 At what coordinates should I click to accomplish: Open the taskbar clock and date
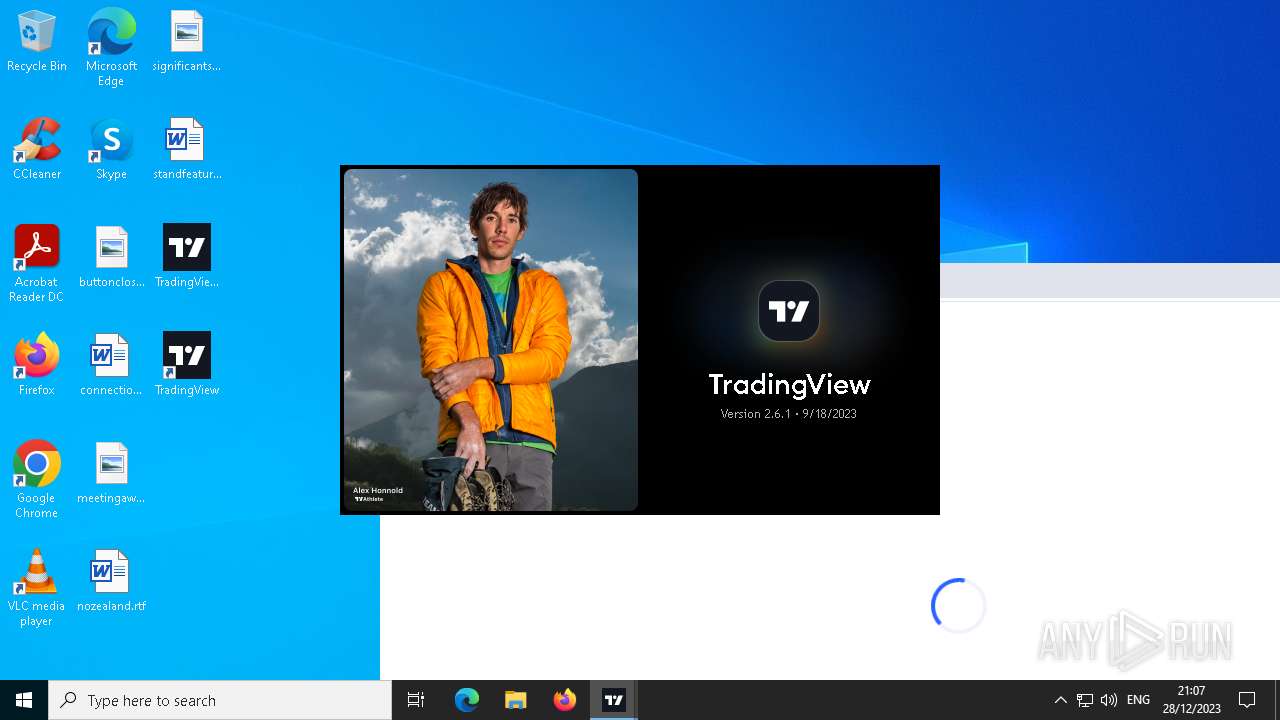point(1192,700)
